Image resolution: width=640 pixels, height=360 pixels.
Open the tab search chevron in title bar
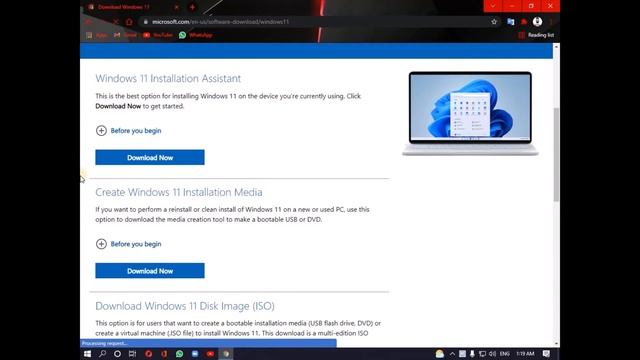[493, 6]
